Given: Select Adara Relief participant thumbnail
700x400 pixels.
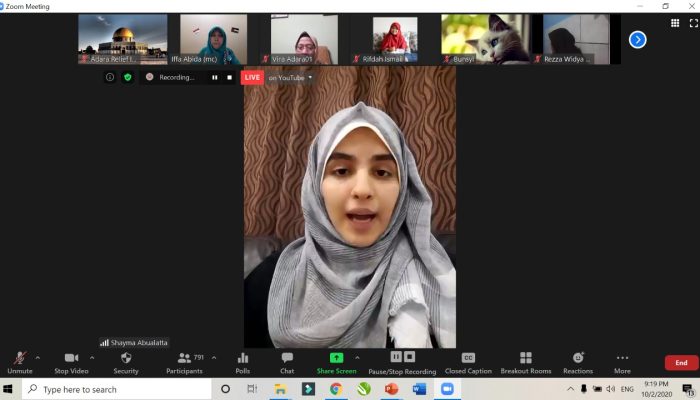Looking at the screenshot, I should click(123, 39).
